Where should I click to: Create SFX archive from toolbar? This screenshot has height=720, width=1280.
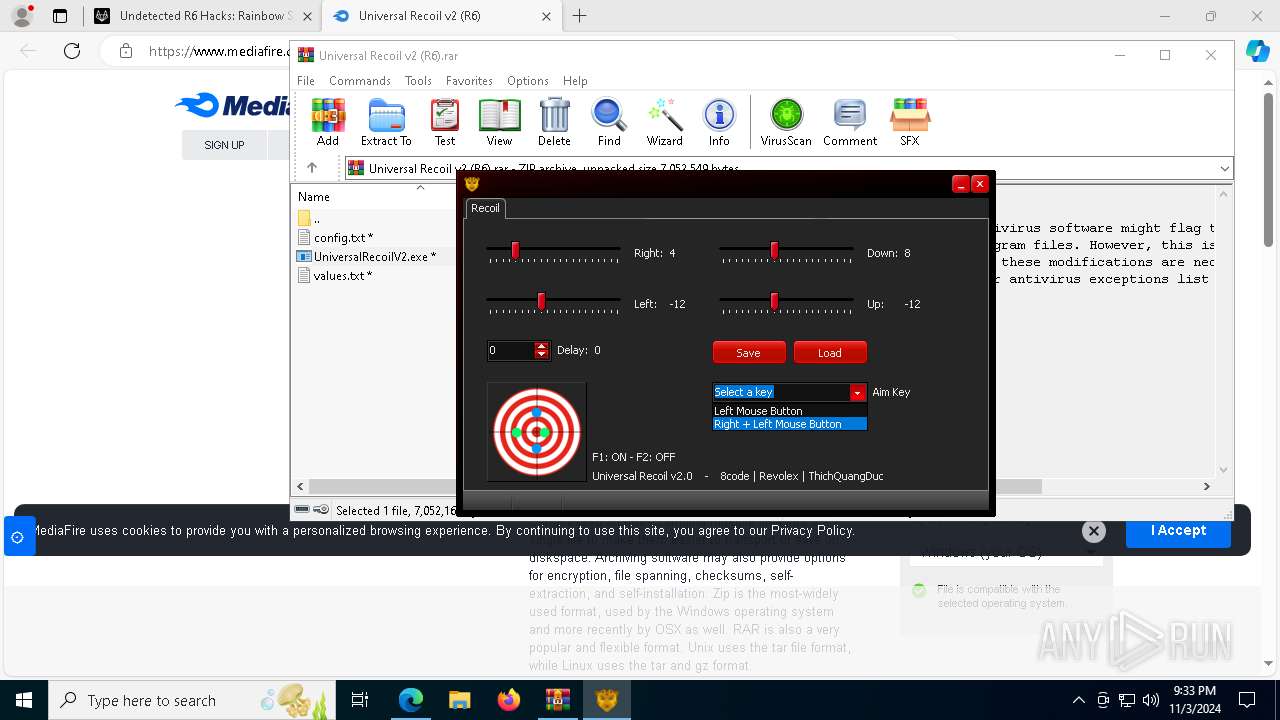(x=910, y=122)
